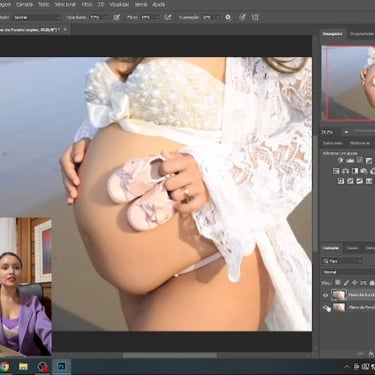This screenshot has width=375, height=375.
Task: Select the top layer thumbnail
Action: tap(339, 295)
